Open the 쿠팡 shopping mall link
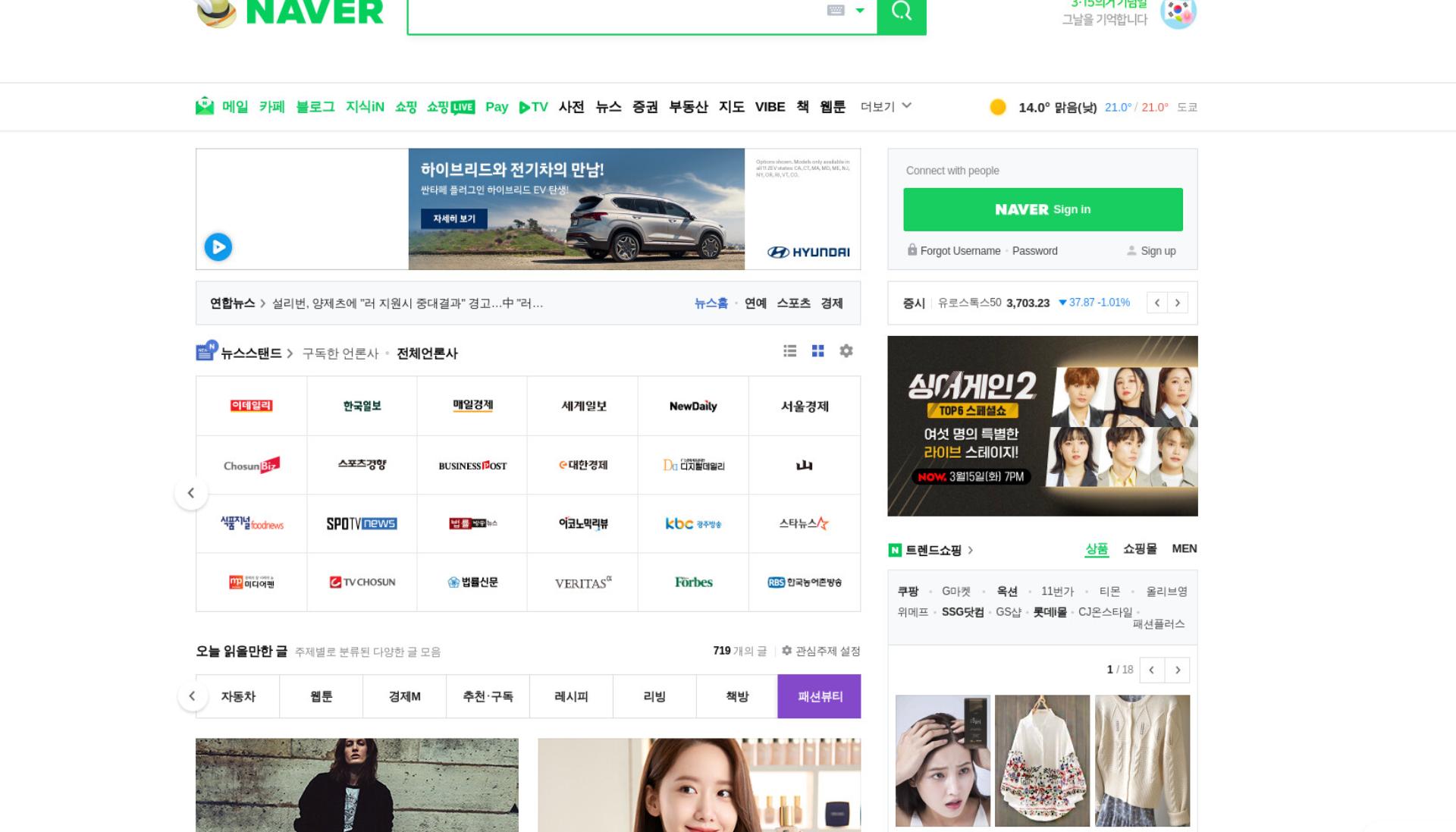This screenshot has width=1456, height=832. click(x=908, y=592)
